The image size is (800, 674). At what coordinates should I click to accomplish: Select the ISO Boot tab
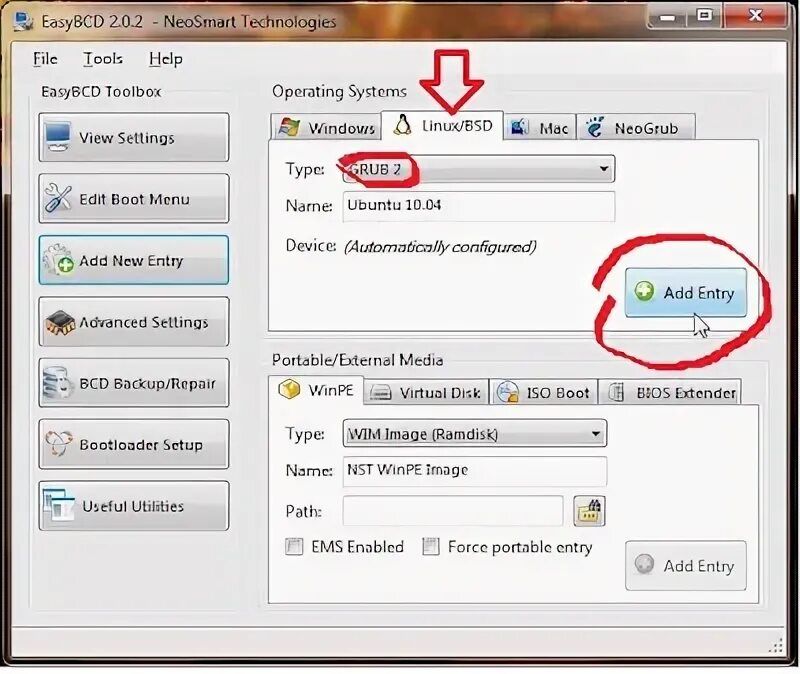pyautogui.click(x=543, y=392)
